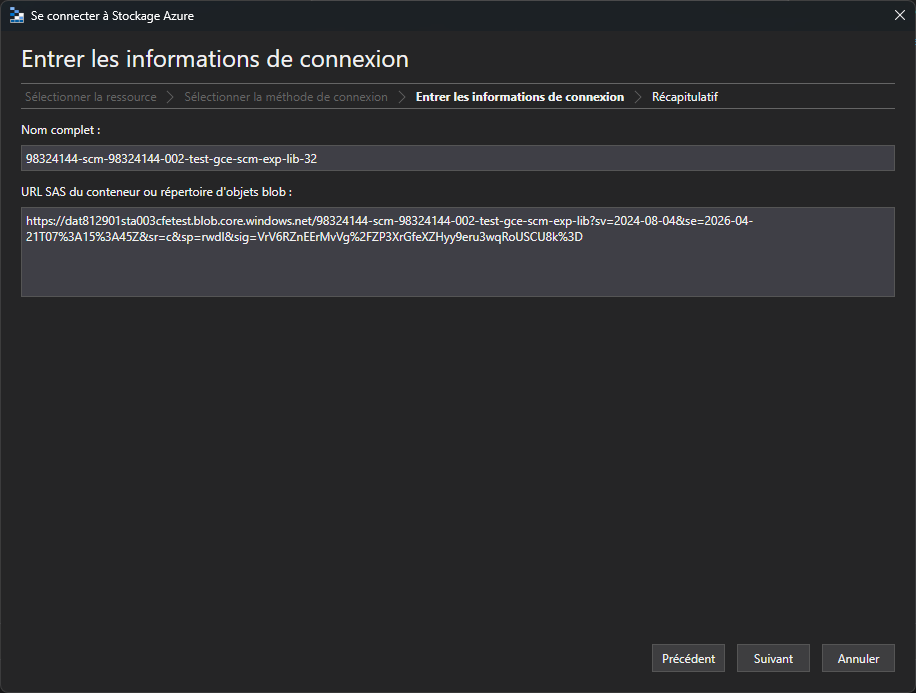Go to Sélectionner la ressource step

click(x=91, y=97)
